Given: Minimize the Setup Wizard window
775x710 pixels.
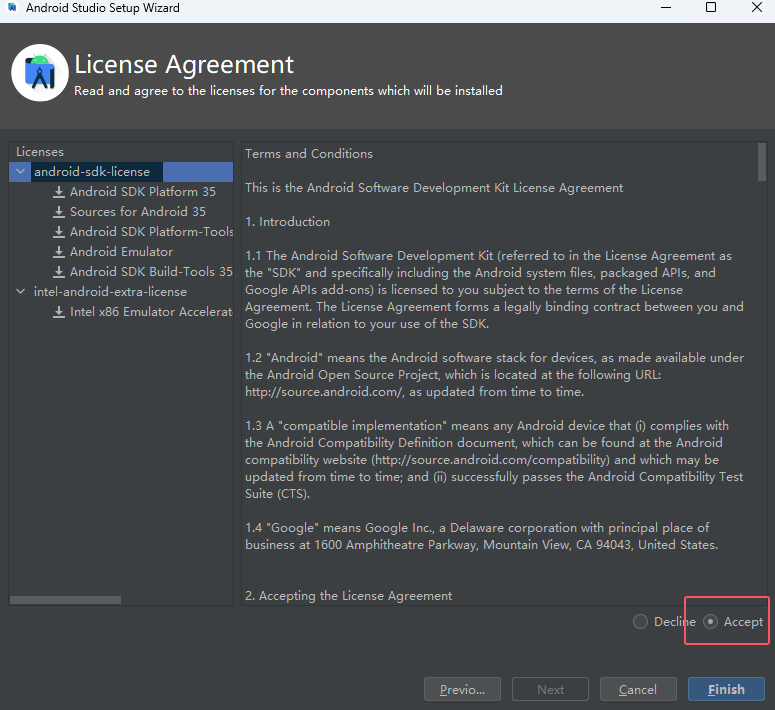Looking at the screenshot, I should 666,7.
